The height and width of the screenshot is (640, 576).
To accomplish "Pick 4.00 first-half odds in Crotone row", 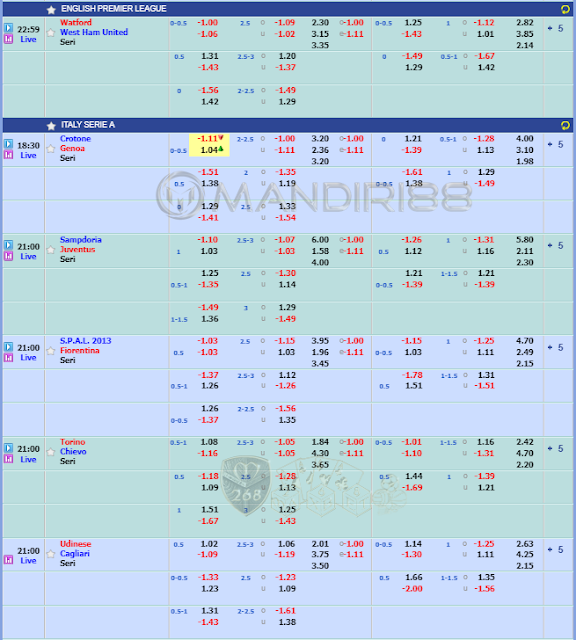I will 525,139.
